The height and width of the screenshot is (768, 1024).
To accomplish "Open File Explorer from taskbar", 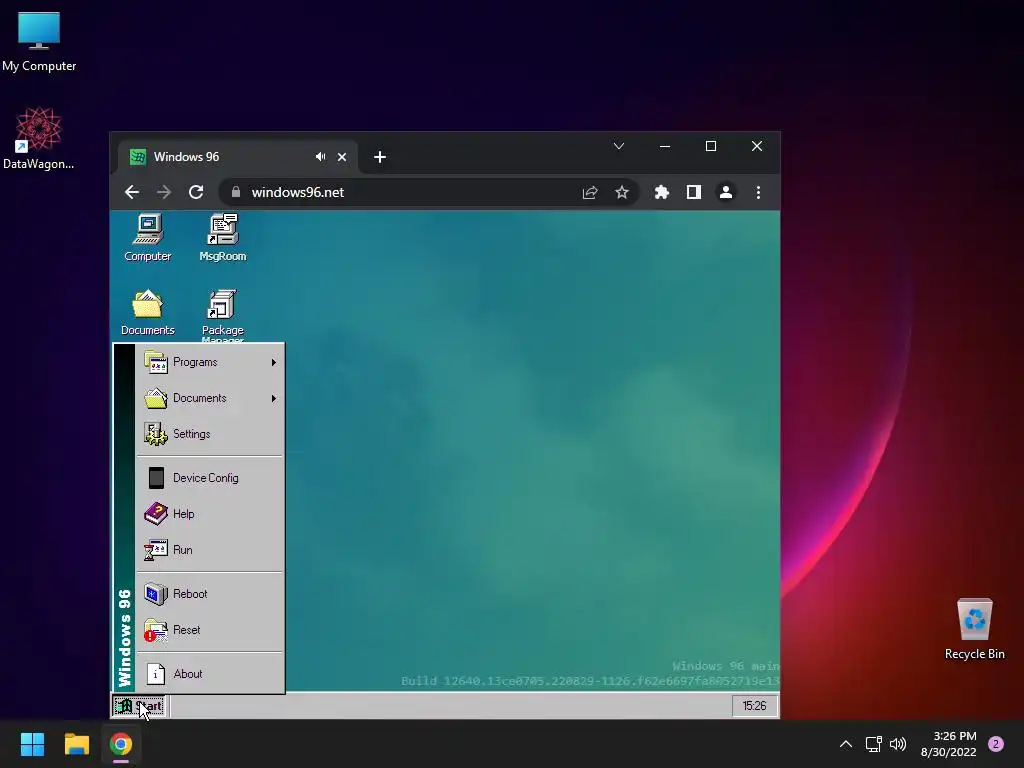I will coord(76,744).
